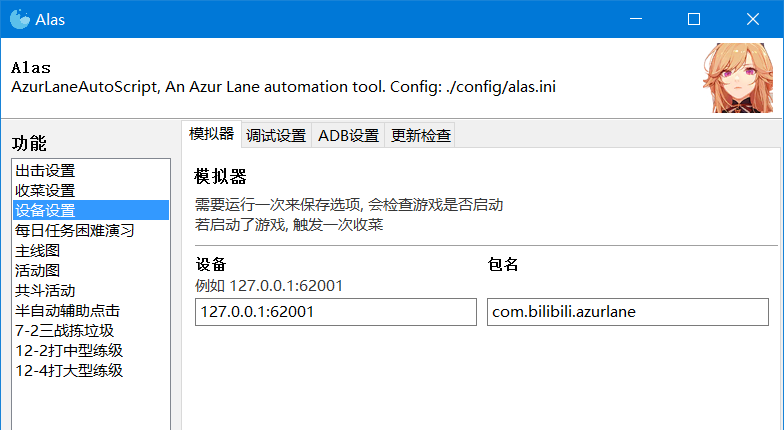Open the ADB设置 tab
784x430 pixels.
(348, 136)
